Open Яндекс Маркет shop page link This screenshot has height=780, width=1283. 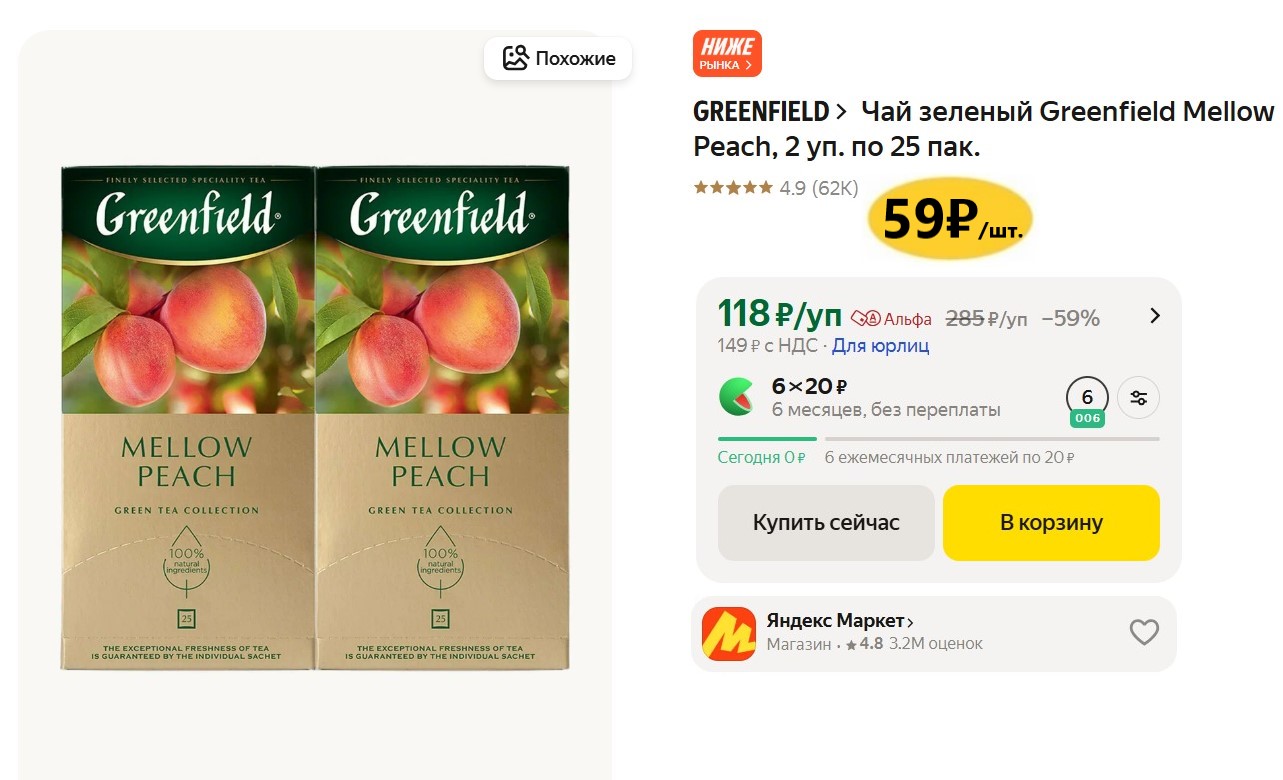click(840, 621)
